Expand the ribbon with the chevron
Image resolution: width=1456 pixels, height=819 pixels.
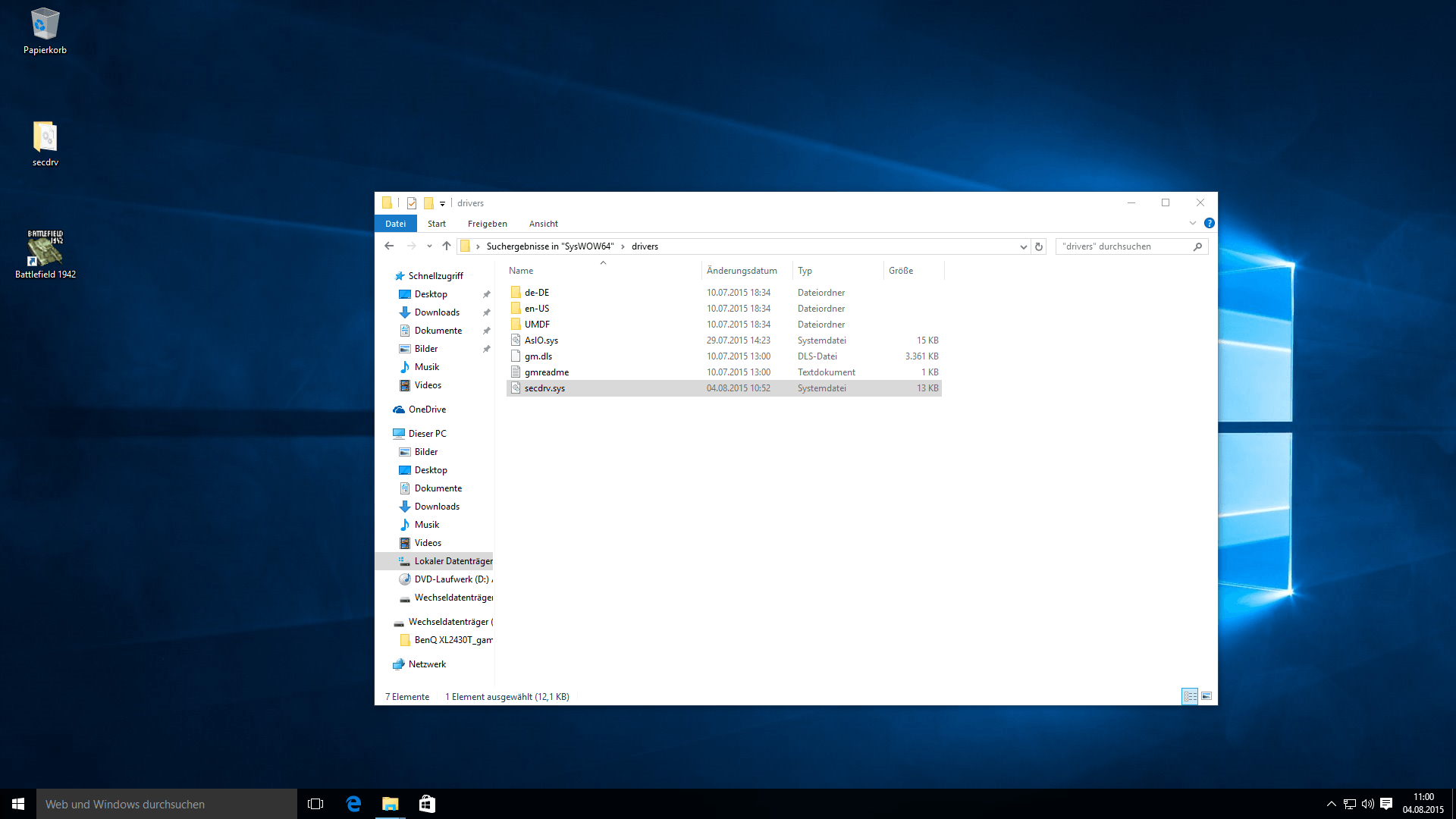[1193, 223]
